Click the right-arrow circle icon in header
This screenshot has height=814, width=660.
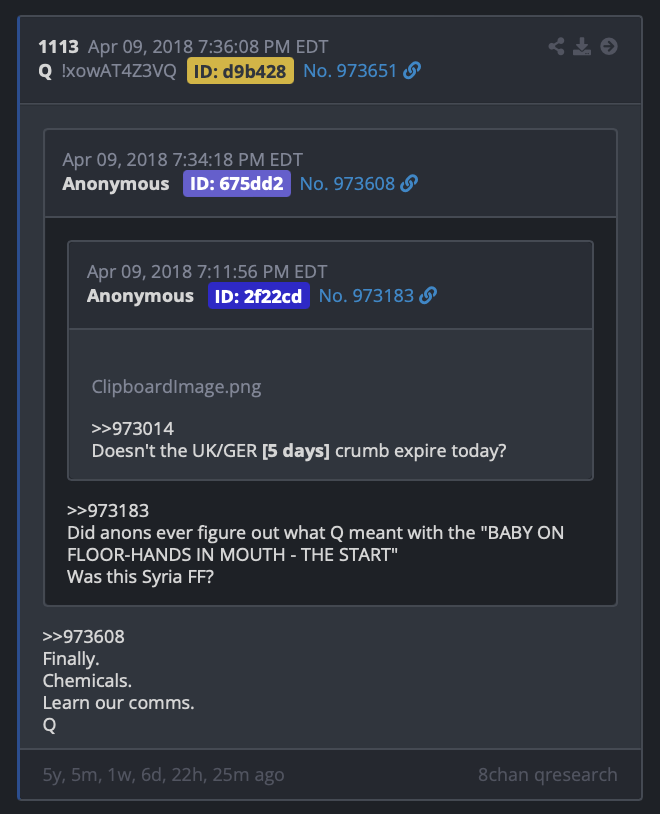(609, 46)
